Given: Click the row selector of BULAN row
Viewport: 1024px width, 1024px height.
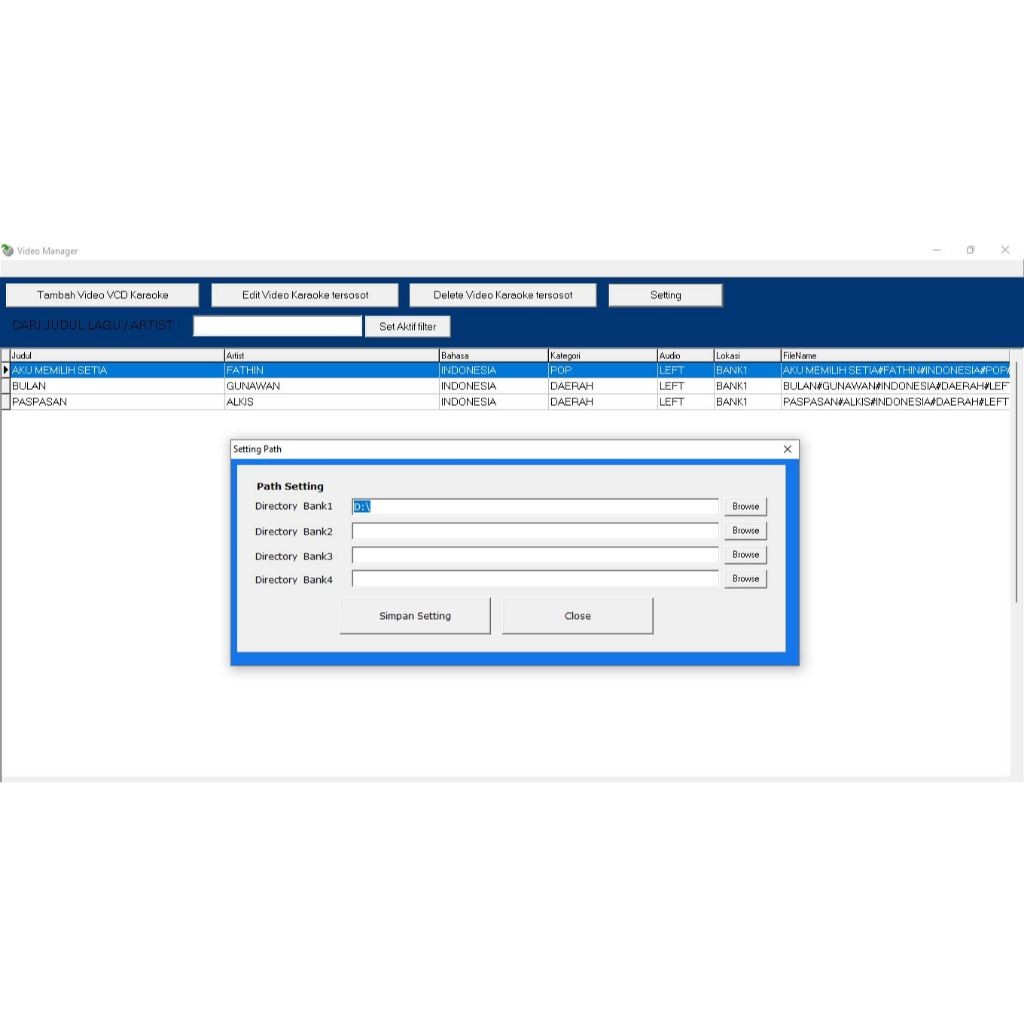Looking at the screenshot, I should pyautogui.click(x=5, y=386).
